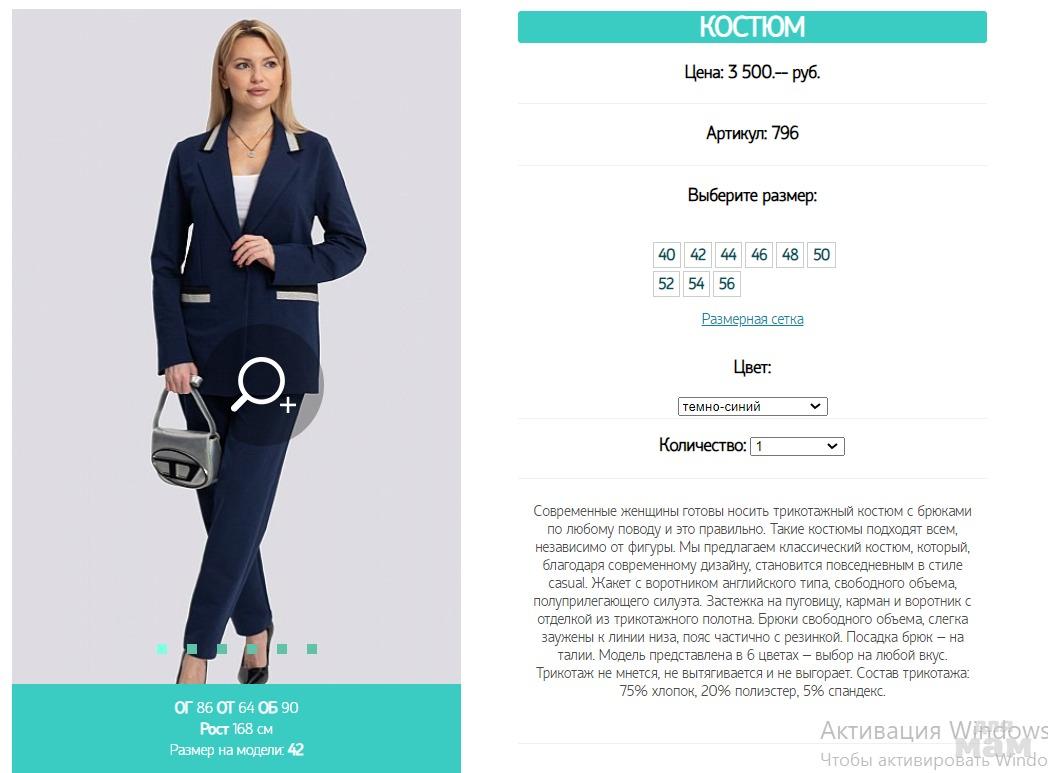
Task: Select the third image carousel dot
Action: [x=222, y=649]
